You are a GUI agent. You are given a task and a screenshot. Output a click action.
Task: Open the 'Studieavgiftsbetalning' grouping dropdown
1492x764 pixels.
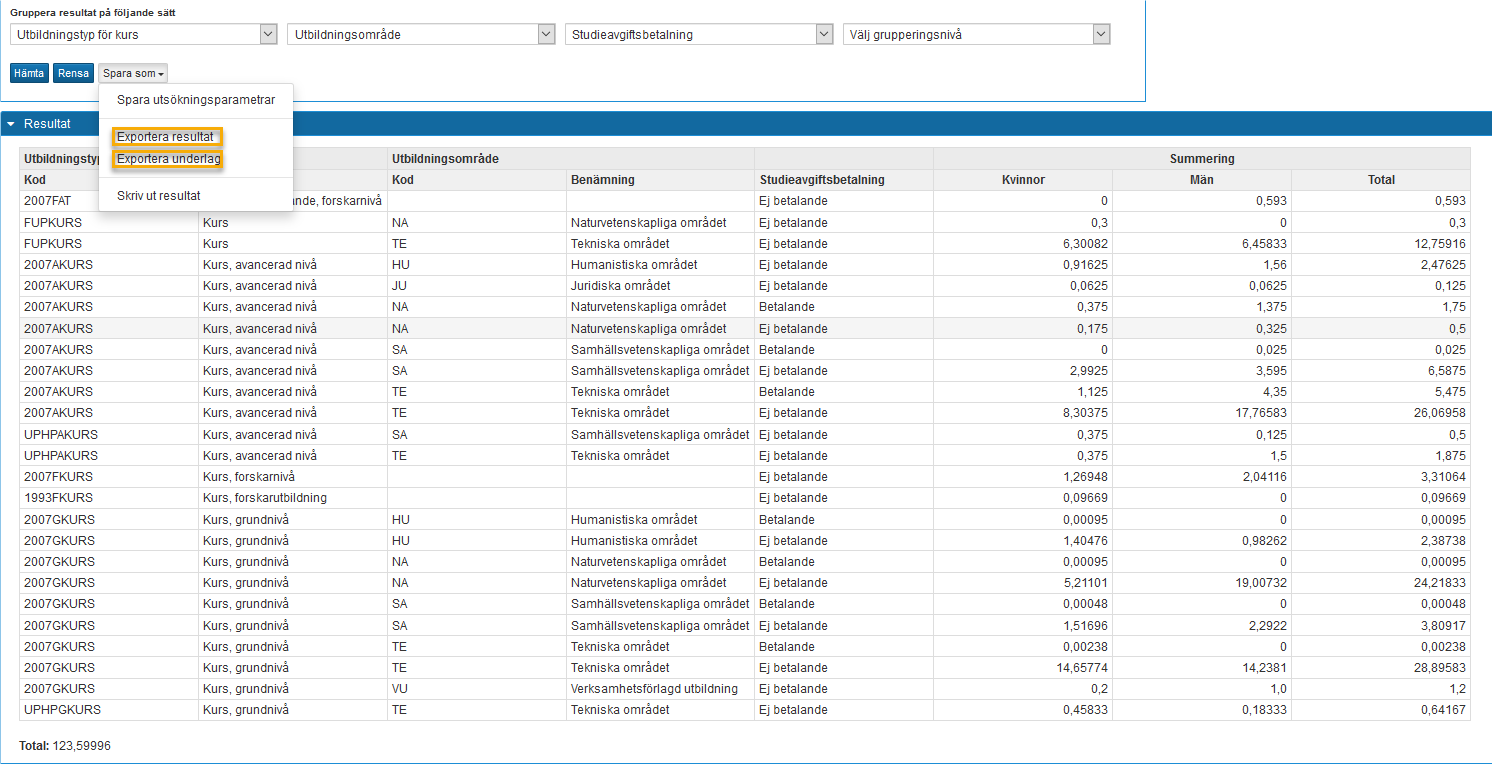click(x=699, y=34)
